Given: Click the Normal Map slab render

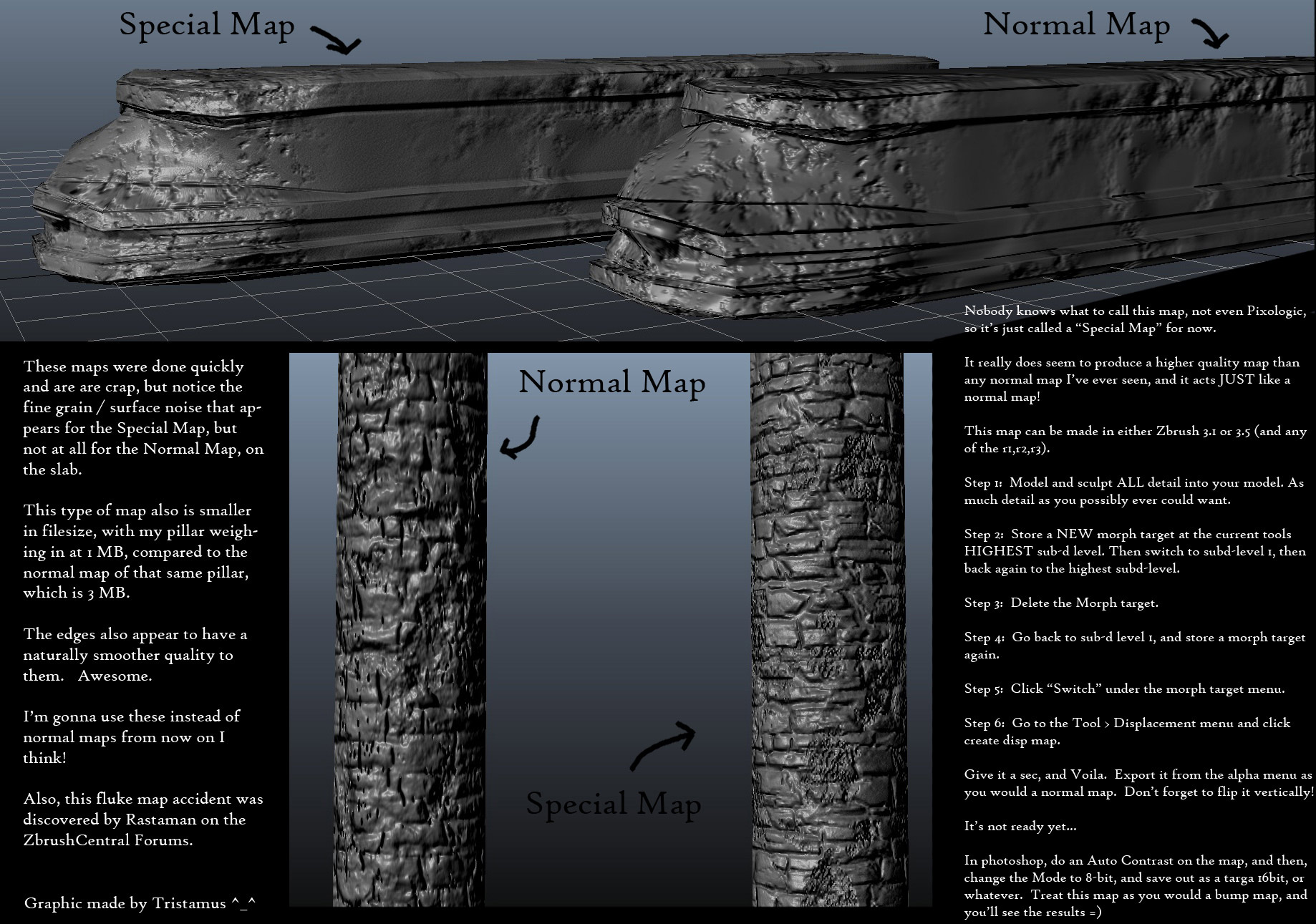Looking at the screenshot, I should (x=895, y=179).
